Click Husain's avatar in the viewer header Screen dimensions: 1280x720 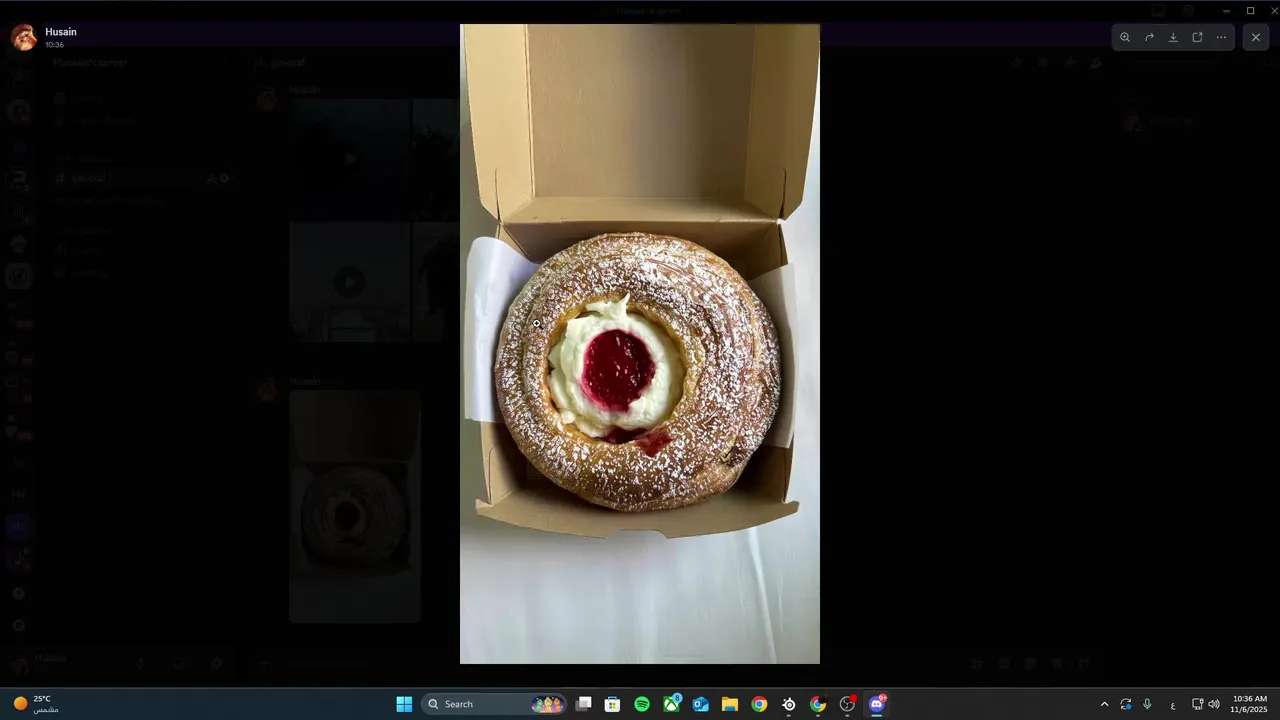(x=24, y=38)
